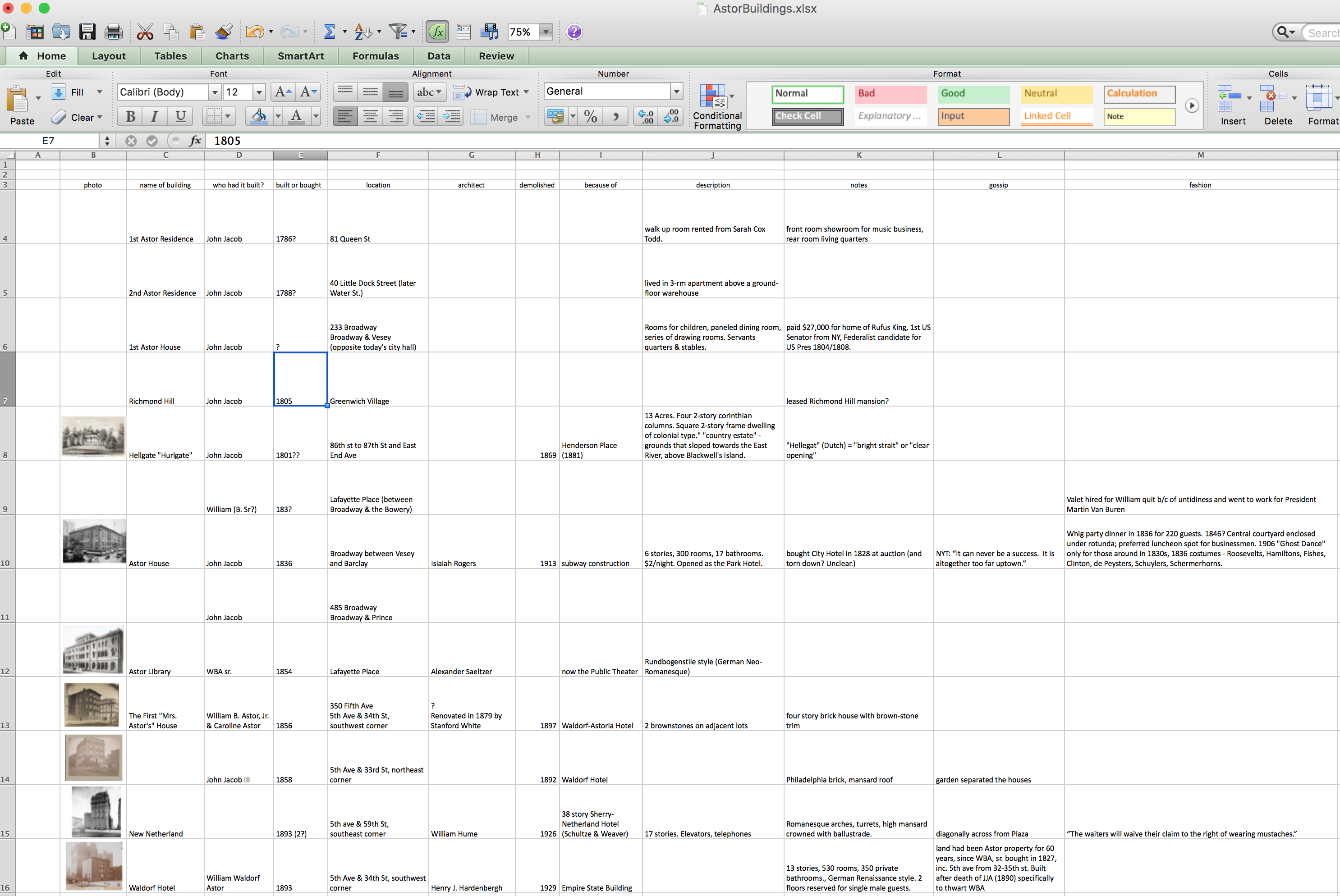
Task: Open the 75% zoom level dropdown
Action: [x=546, y=32]
